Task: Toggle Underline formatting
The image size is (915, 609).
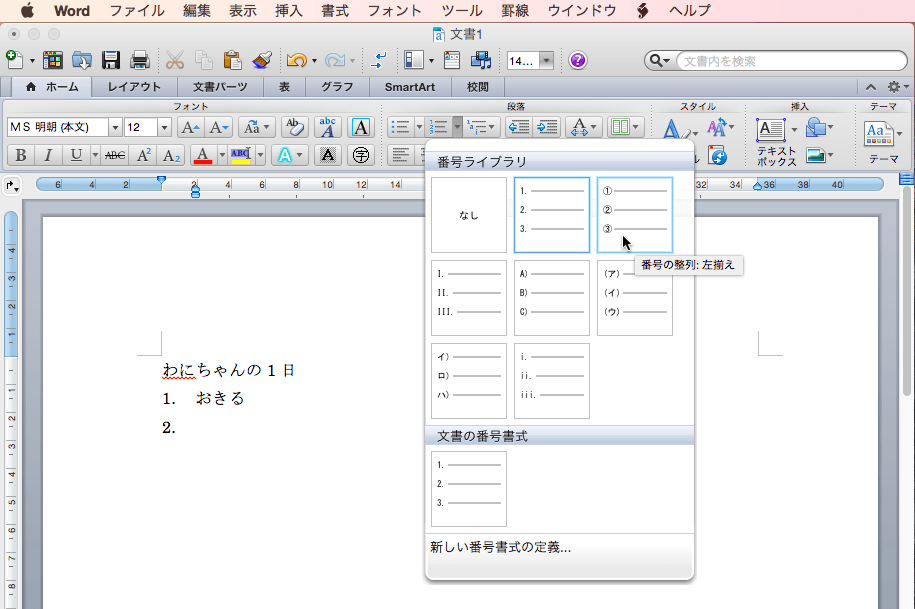Action: pos(76,155)
